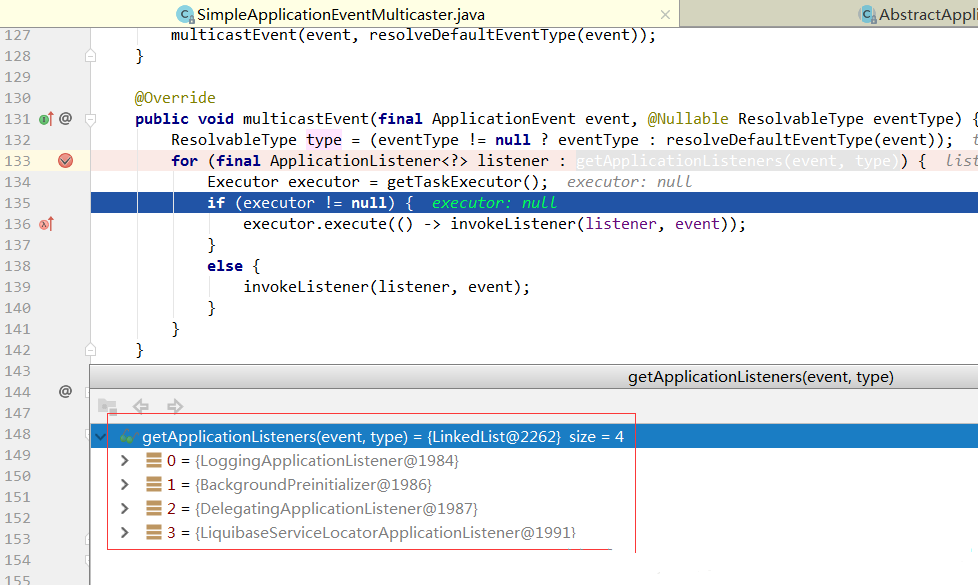Expand element 0 LoggingApplicationListener

[x=125, y=461]
